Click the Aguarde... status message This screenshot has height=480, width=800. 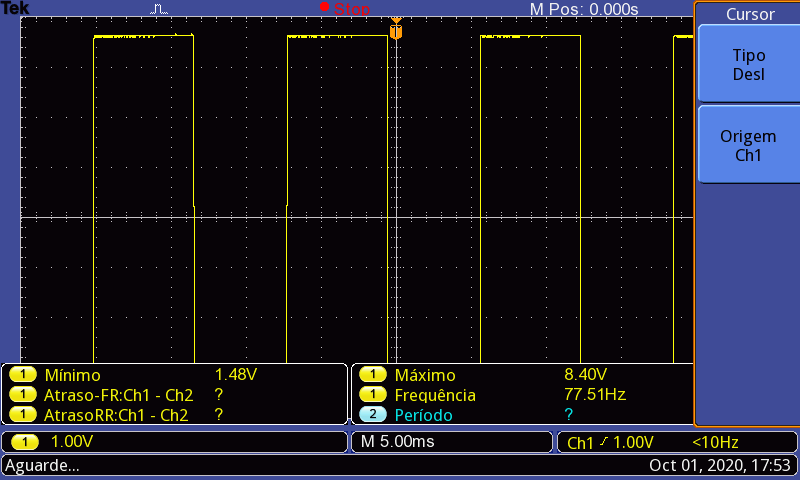click(42, 465)
